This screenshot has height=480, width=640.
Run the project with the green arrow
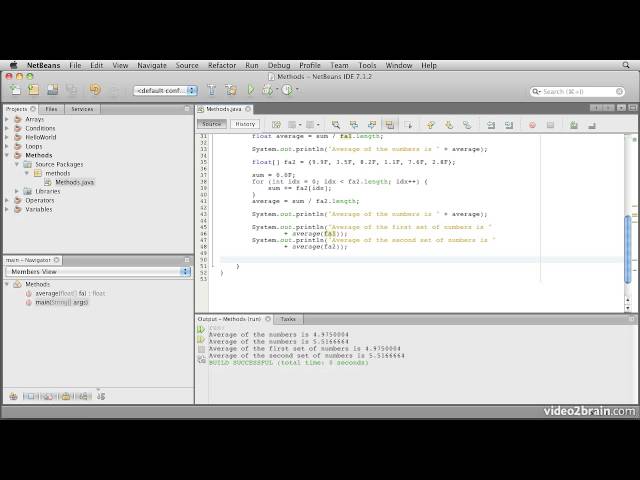pos(251,90)
